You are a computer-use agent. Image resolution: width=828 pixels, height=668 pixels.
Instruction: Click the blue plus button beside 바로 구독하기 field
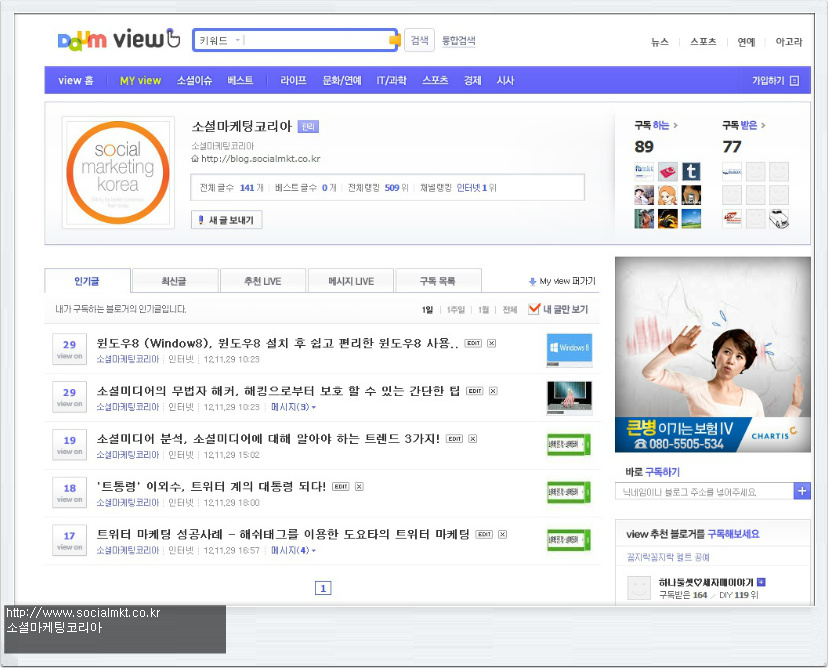click(802, 491)
